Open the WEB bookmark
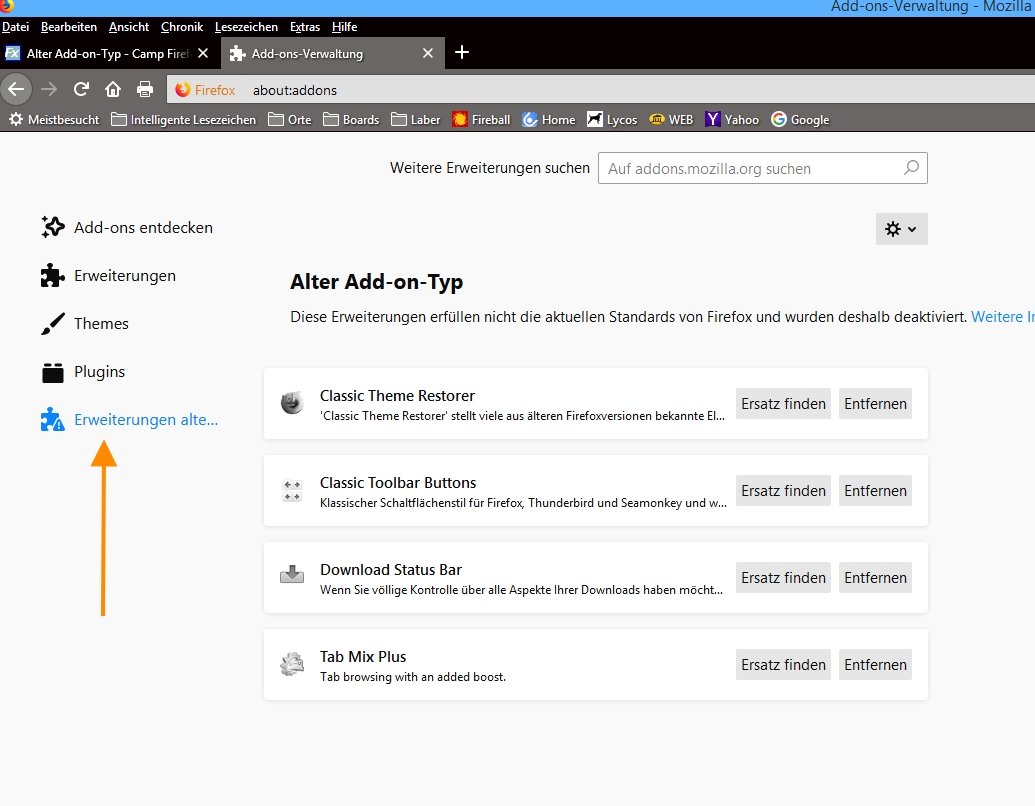The height and width of the screenshot is (806, 1035). pos(671,119)
